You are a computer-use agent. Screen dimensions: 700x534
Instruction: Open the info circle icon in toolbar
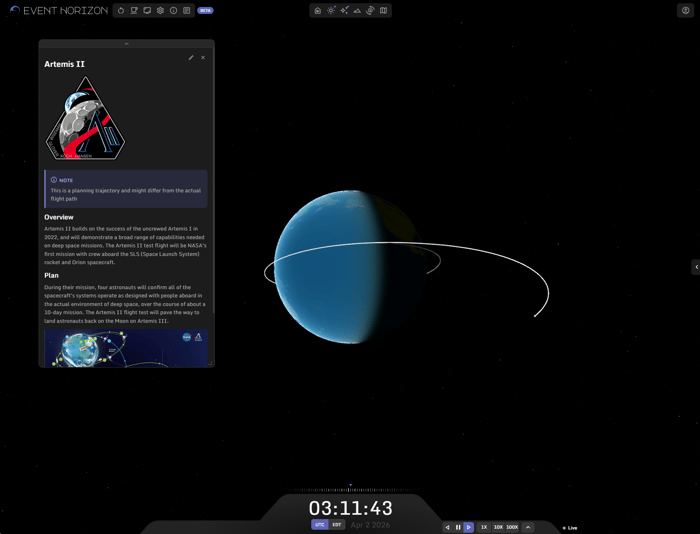click(173, 10)
